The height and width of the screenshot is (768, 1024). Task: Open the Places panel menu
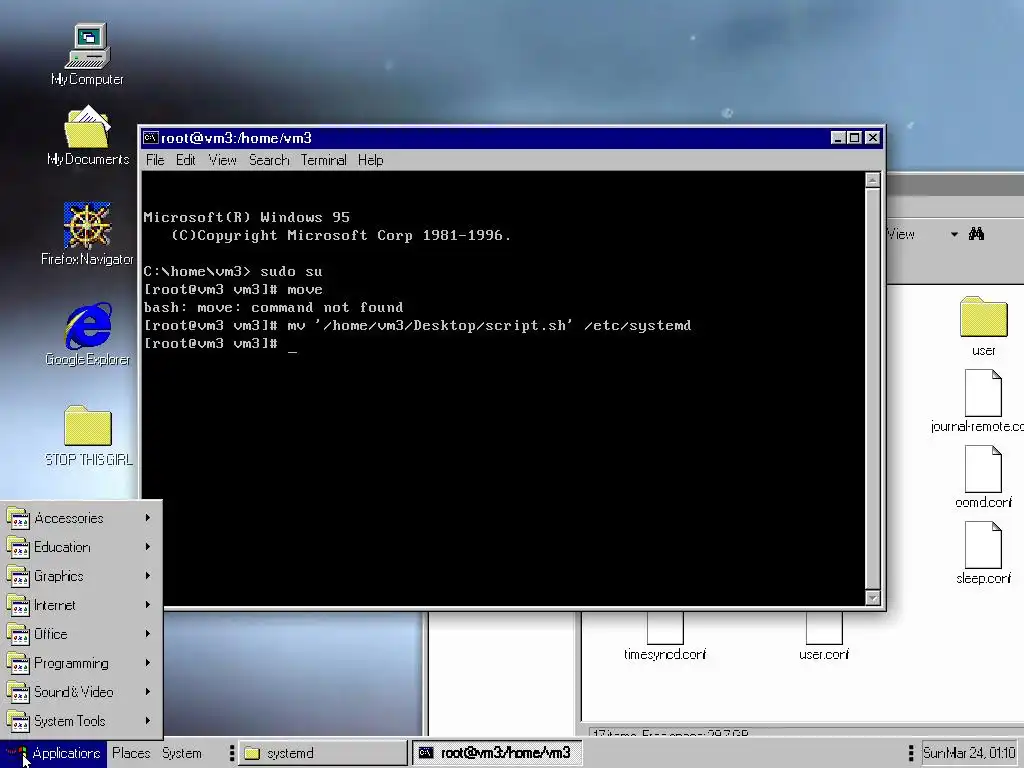(x=131, y=753)
